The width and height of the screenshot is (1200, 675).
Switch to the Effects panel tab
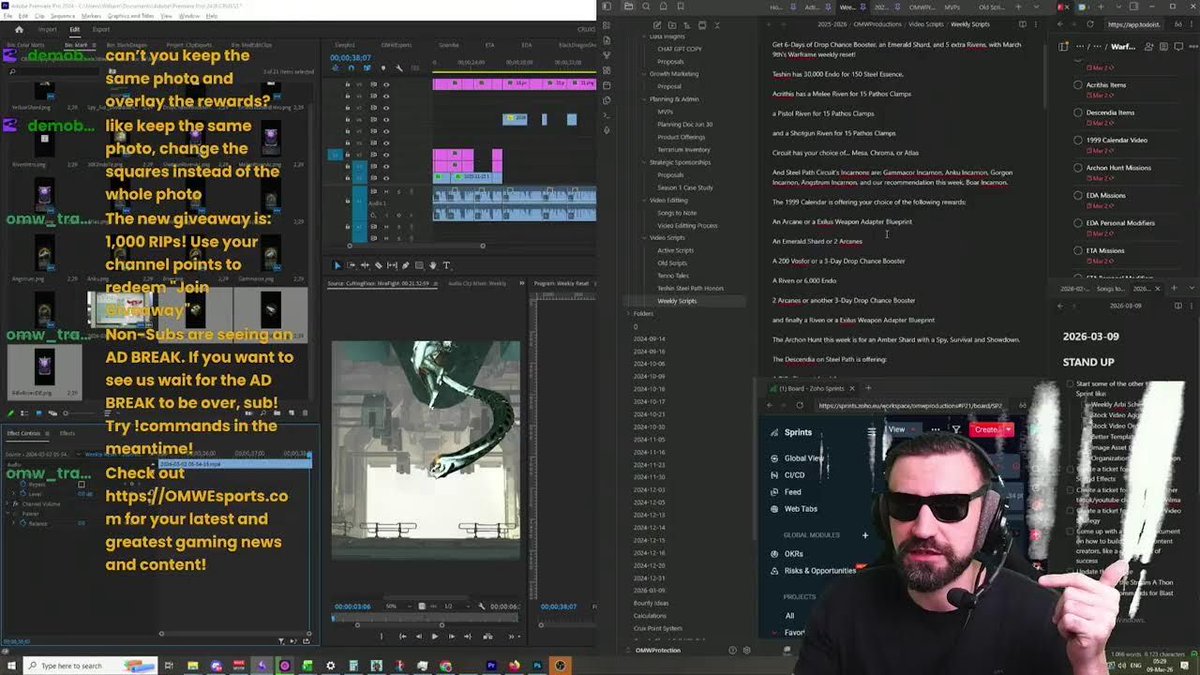67,433
